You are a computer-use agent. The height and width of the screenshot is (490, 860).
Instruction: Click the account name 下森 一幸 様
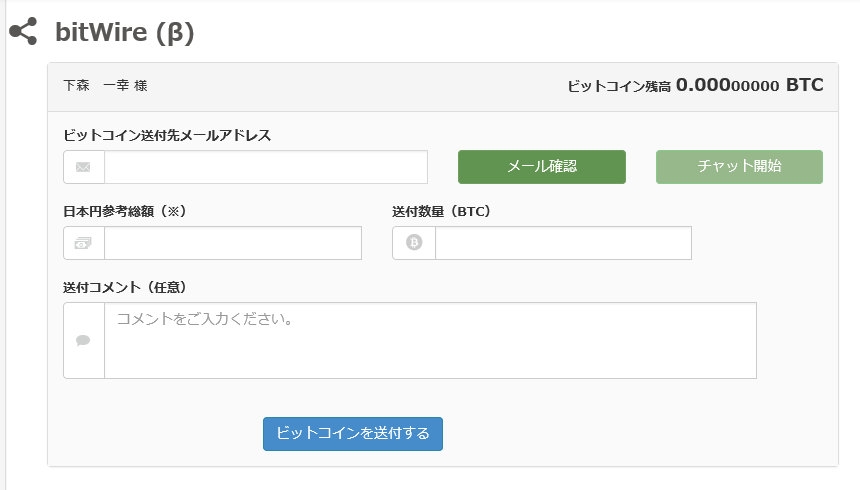pos(105,86)
